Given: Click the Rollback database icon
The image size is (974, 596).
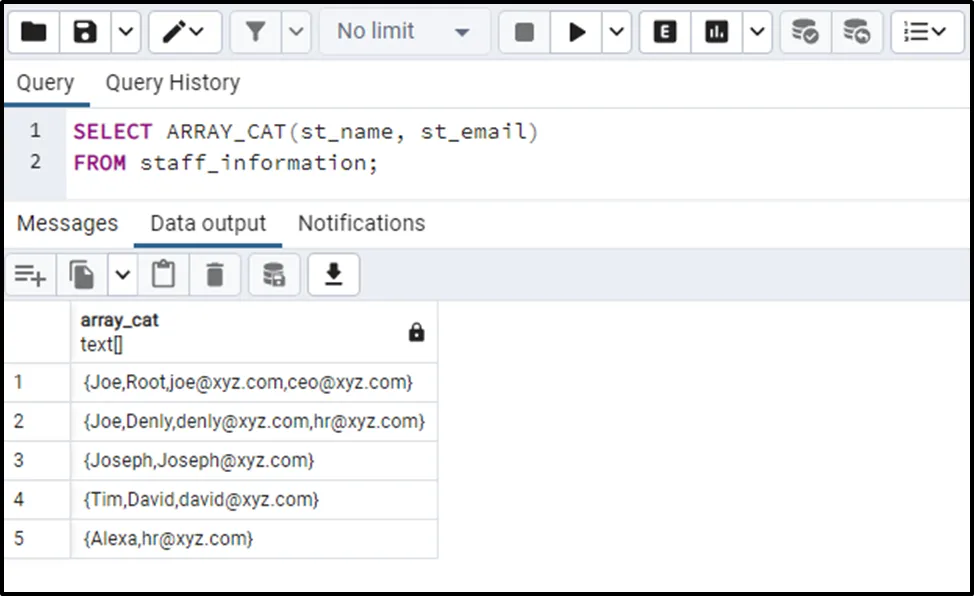Looking at the screenshot, I should (857, 32).
